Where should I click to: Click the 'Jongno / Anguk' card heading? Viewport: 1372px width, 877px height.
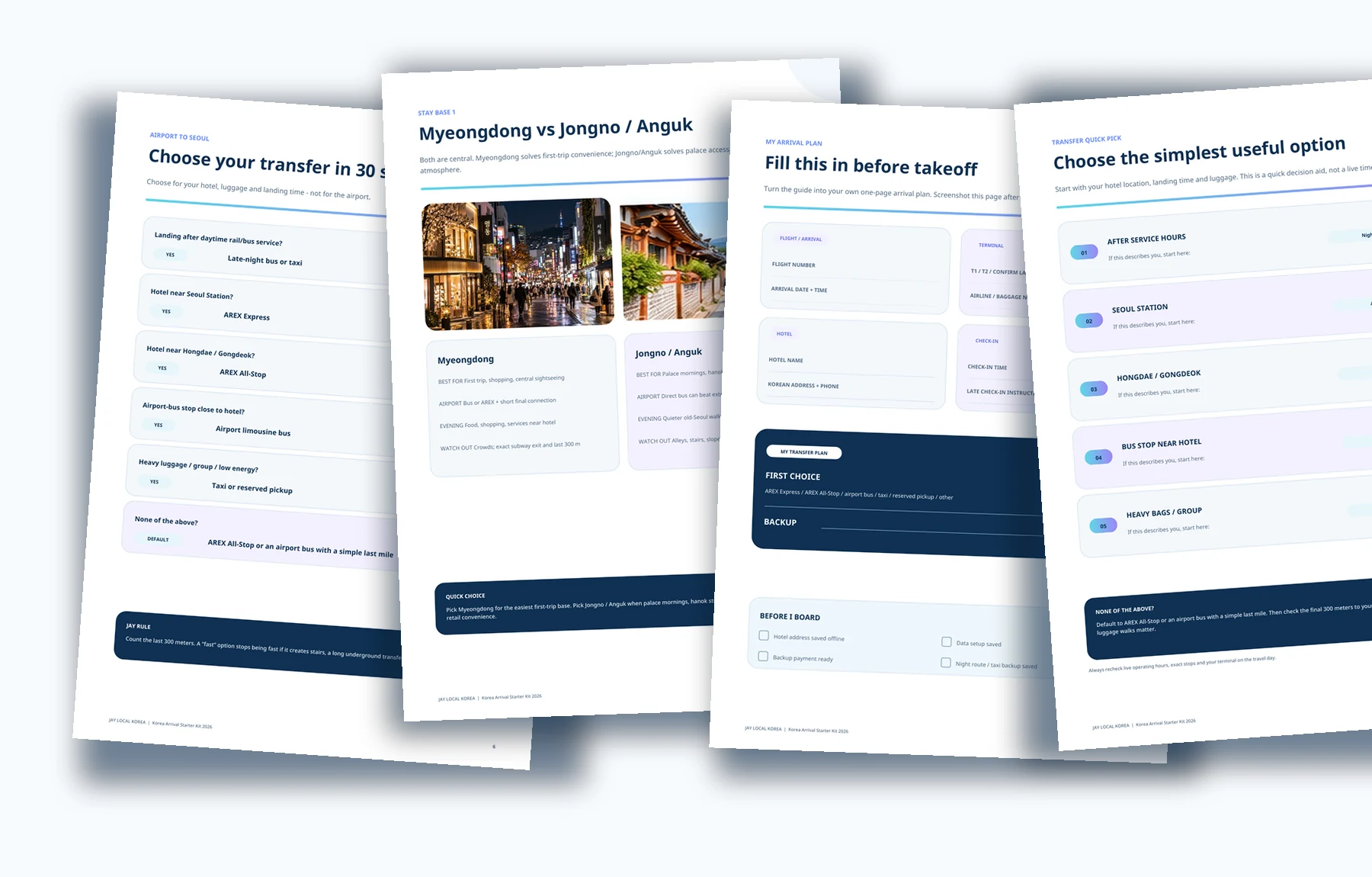pyautogui.click(x=668, y=352)
